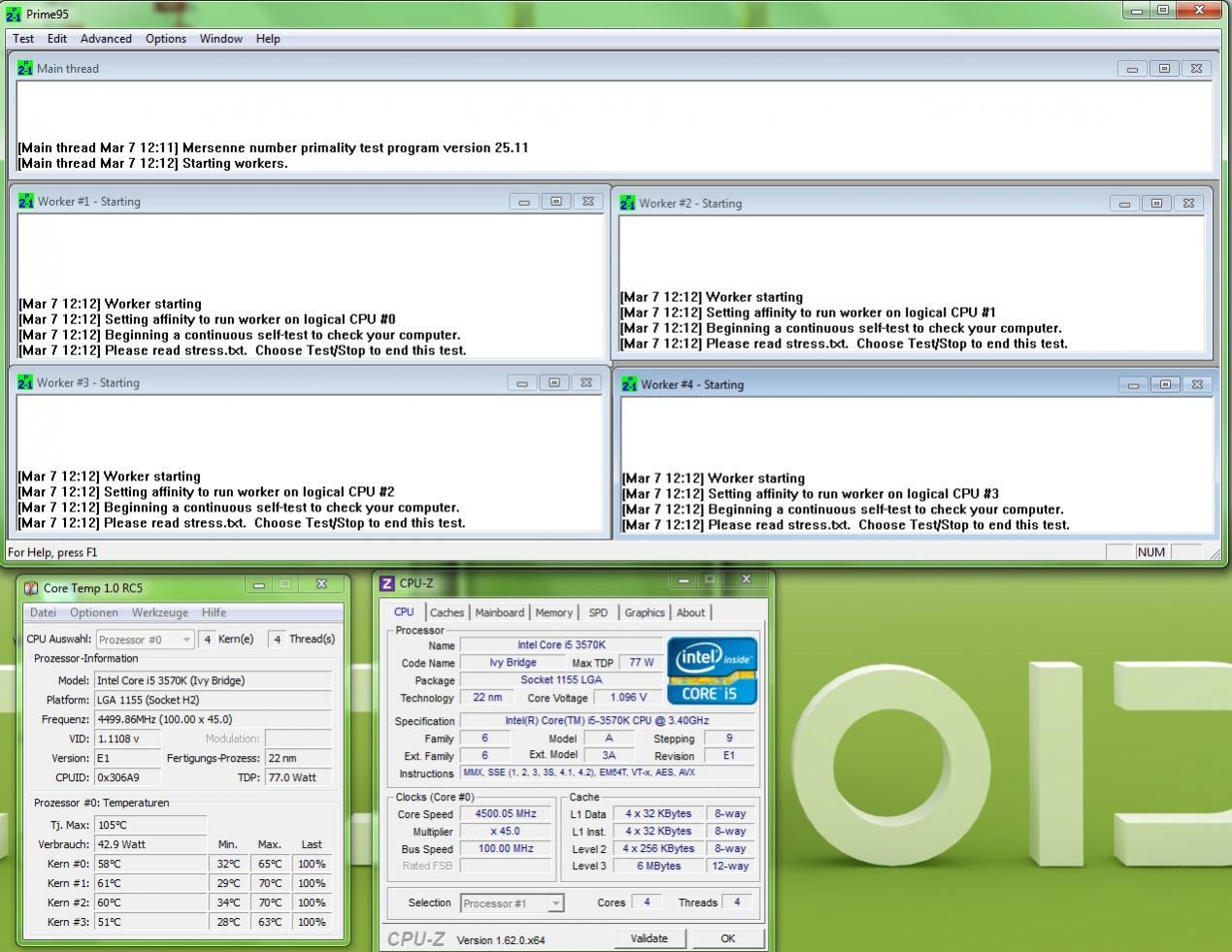Close the Worker #3 window
Viewport: 1232px width, 952px height.
point(586,383)
